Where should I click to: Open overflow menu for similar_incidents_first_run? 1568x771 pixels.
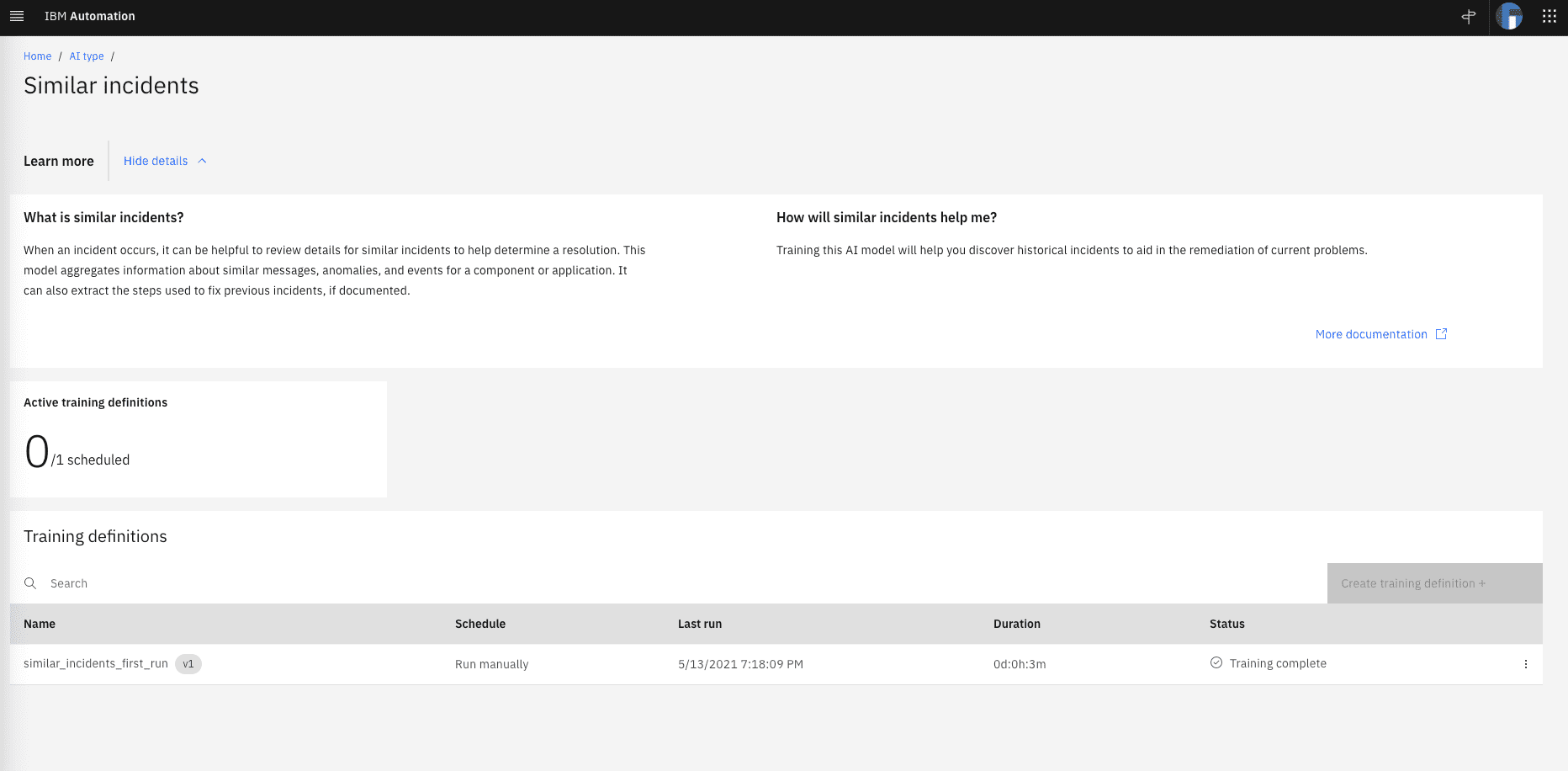point(1525,664)
